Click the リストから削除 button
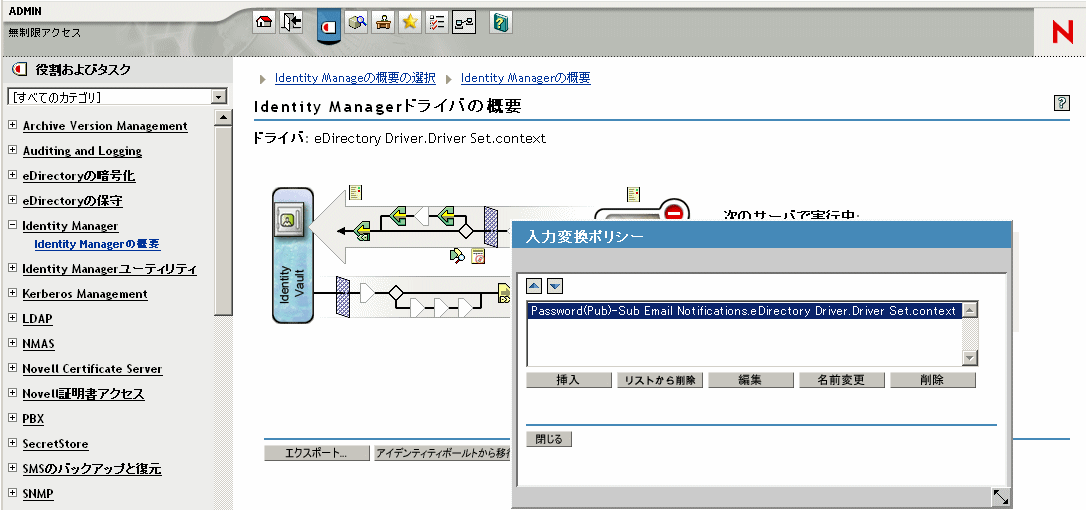The image size is (1086, 510). [x=660, y=380]
